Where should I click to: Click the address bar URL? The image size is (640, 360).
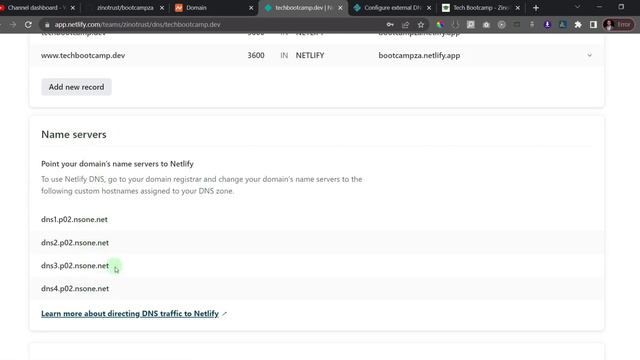click(x=138, y=24)
